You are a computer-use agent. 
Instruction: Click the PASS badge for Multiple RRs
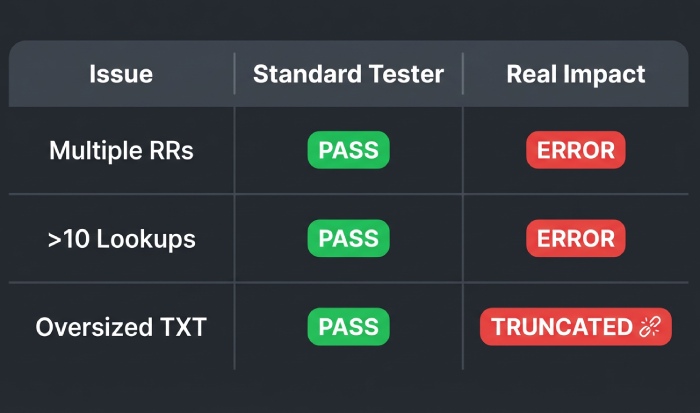coord(348,151)
